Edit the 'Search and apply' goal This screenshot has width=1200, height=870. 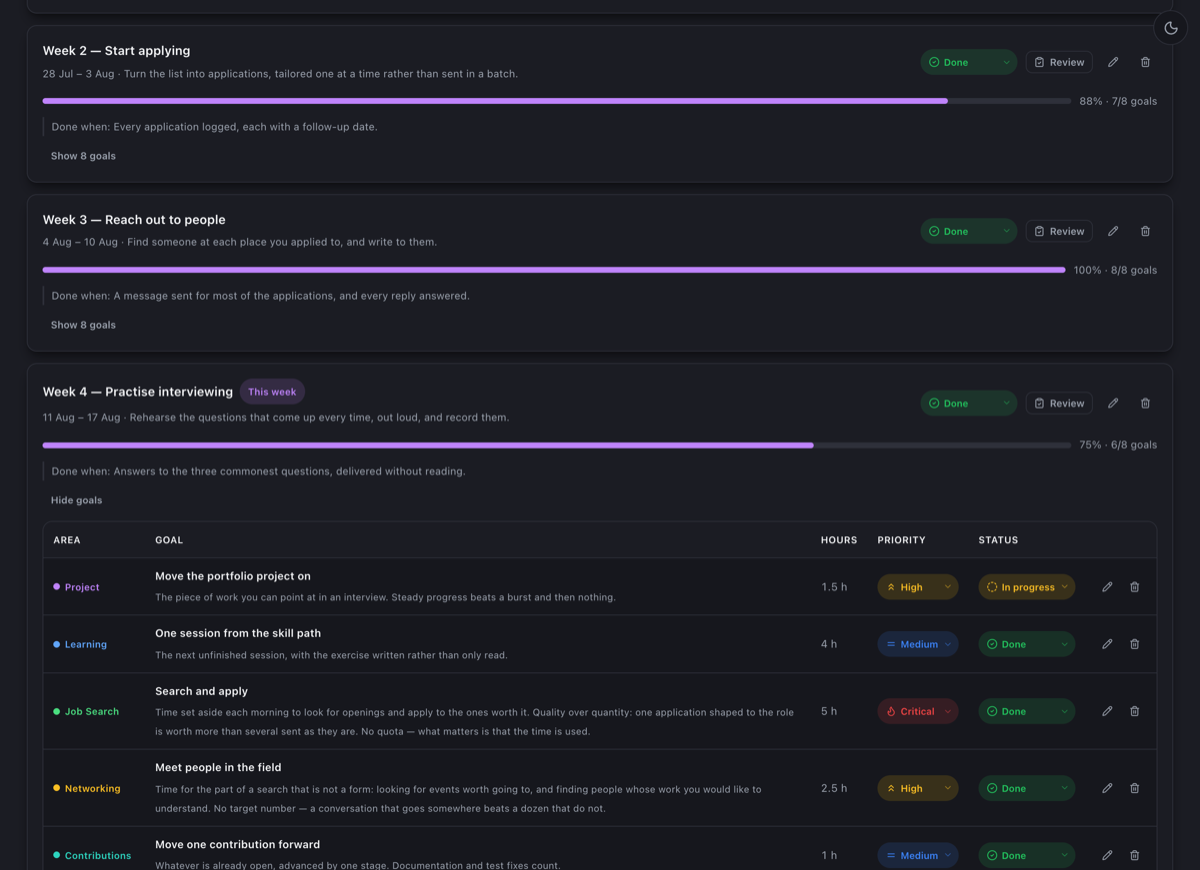pyautogui.click(x=1107, y=711)
